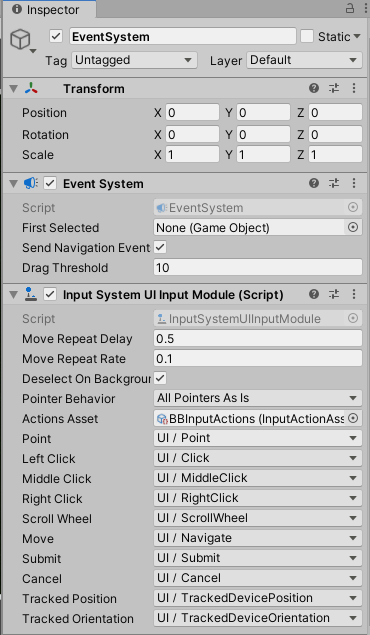Toggle the Static checkbox
The height and width of the screenshot is (635, 370).
307,36
